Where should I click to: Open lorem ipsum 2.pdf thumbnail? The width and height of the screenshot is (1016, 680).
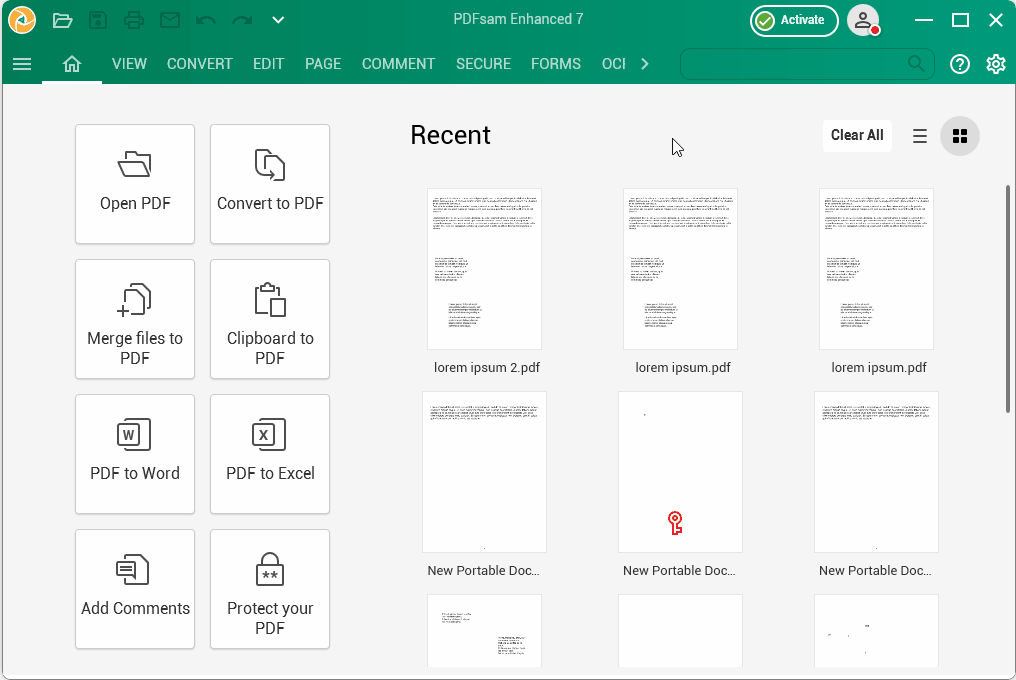pos(484,269)
